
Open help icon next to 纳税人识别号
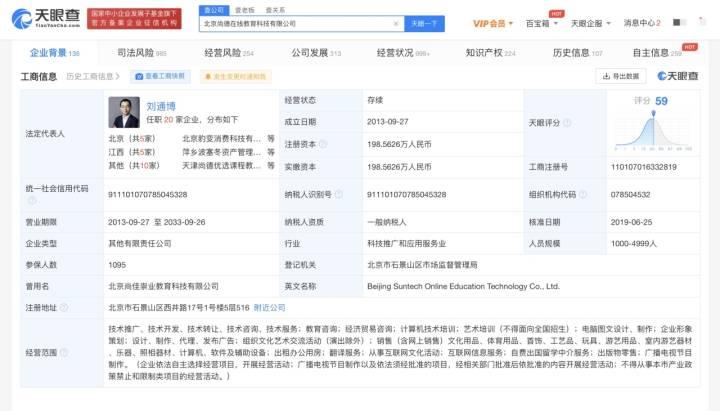point(338,194)
